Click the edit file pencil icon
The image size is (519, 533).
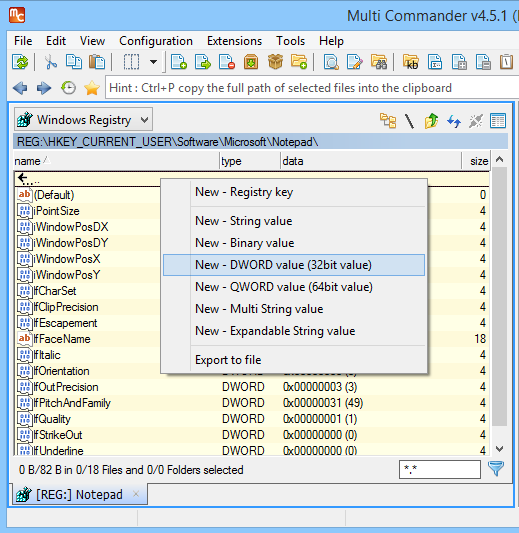(x=355, y=62)
